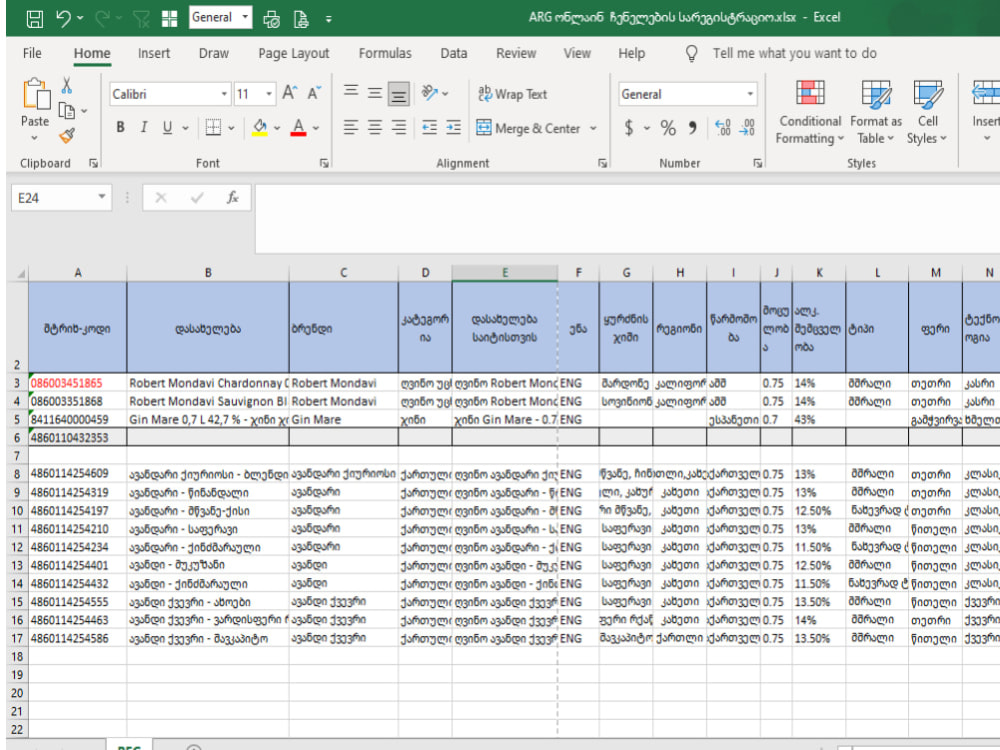The width and height of the screenshot is (1000, 750).
Task: Click the Save icon in quick access toolbar
Action: click(x=34, y=18)
